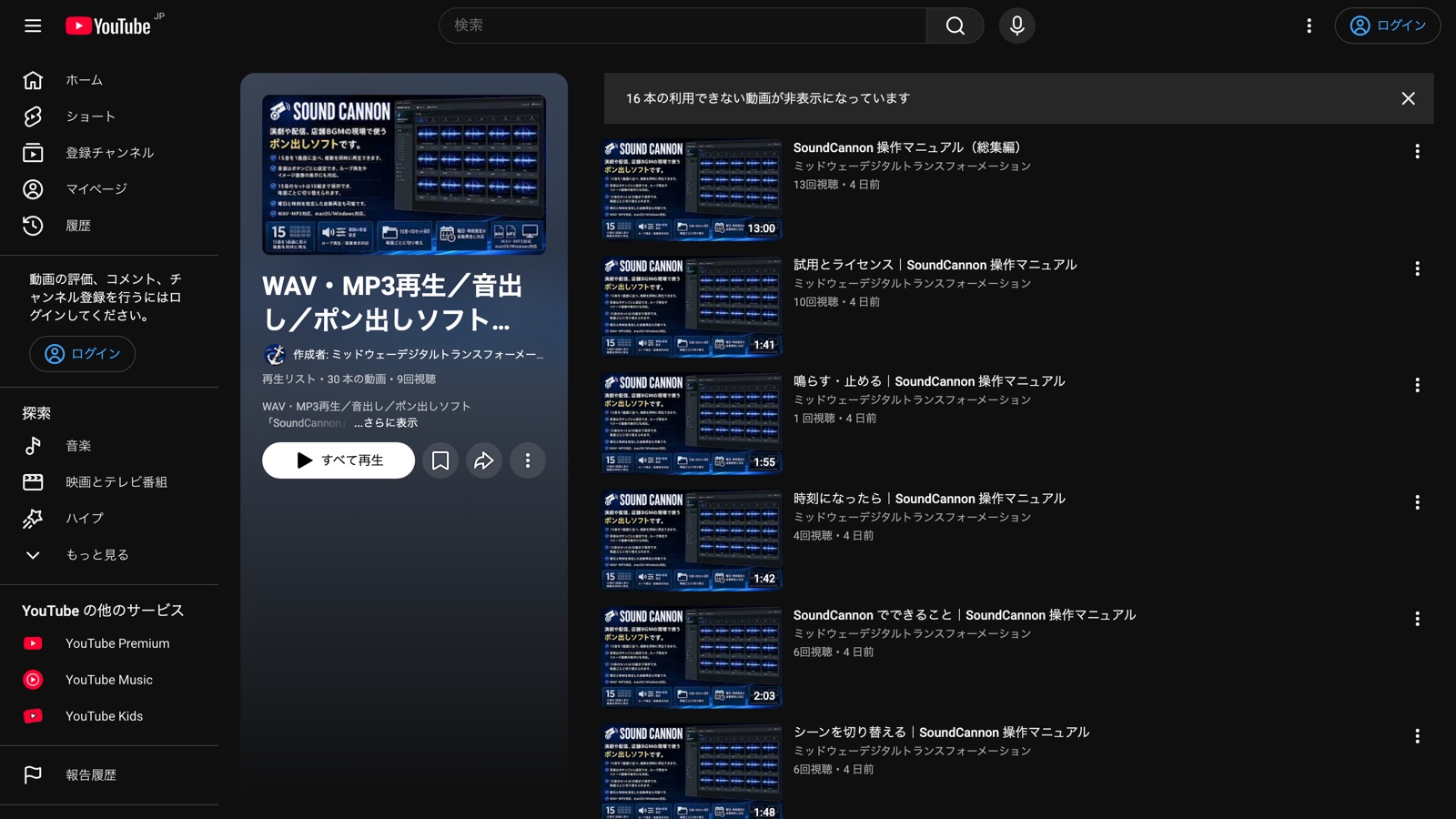Open YouTube Music link
Viewport: 1456px width, 819px height.
(109, 680)
